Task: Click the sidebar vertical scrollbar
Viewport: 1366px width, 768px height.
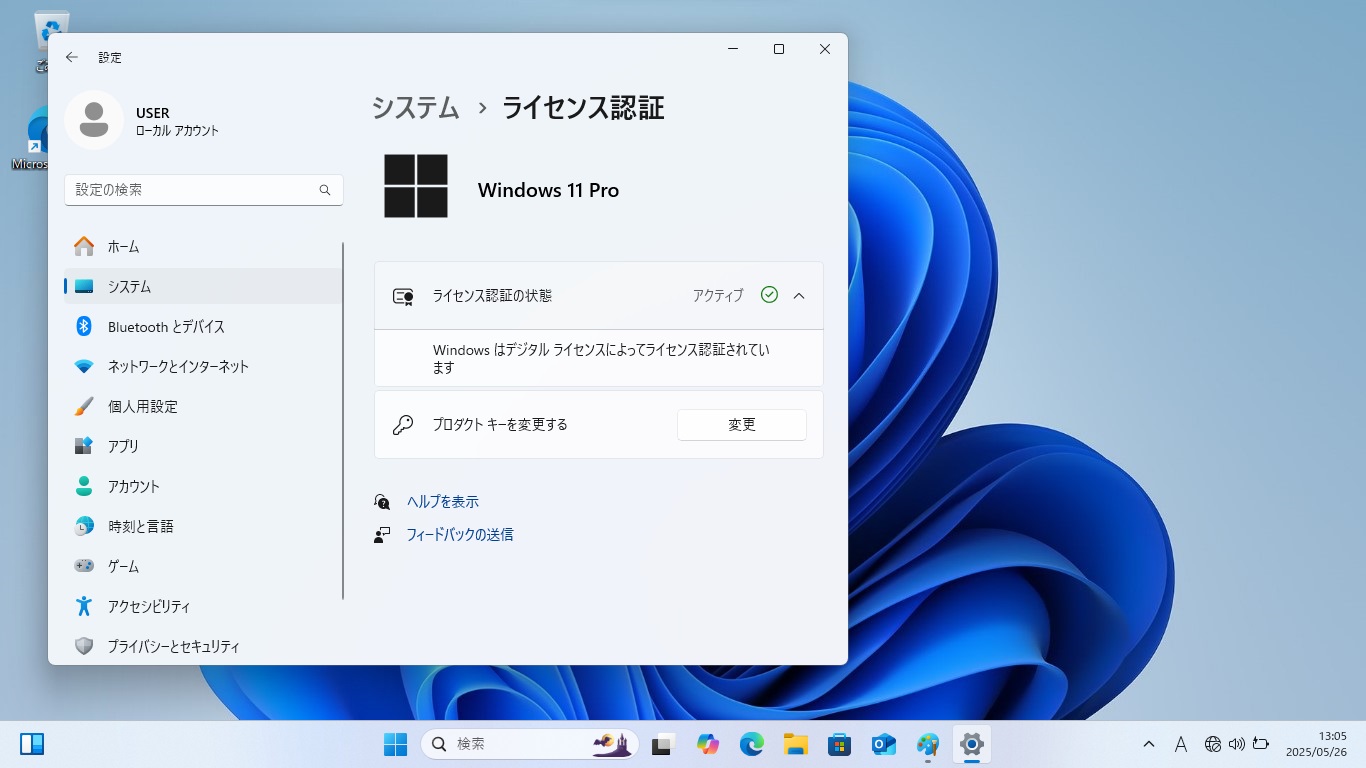Action: pos(343,420)
